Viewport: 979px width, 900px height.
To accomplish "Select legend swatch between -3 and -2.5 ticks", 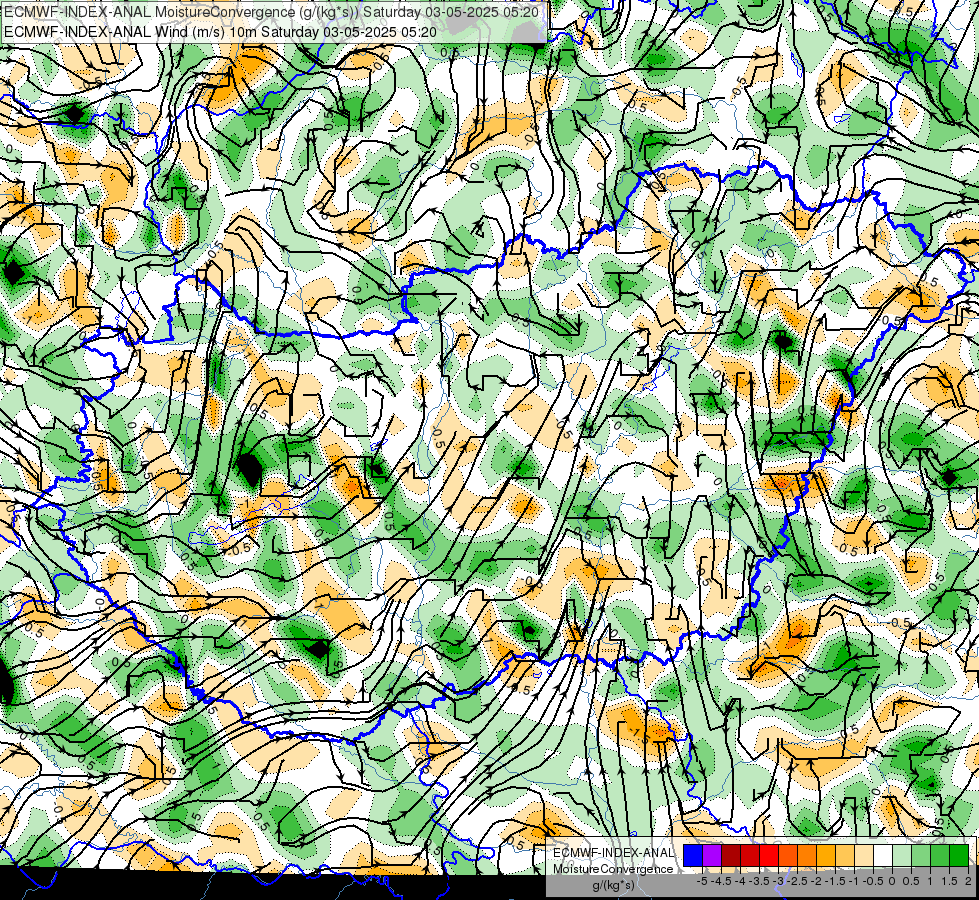I will click(x=788, y=856).
